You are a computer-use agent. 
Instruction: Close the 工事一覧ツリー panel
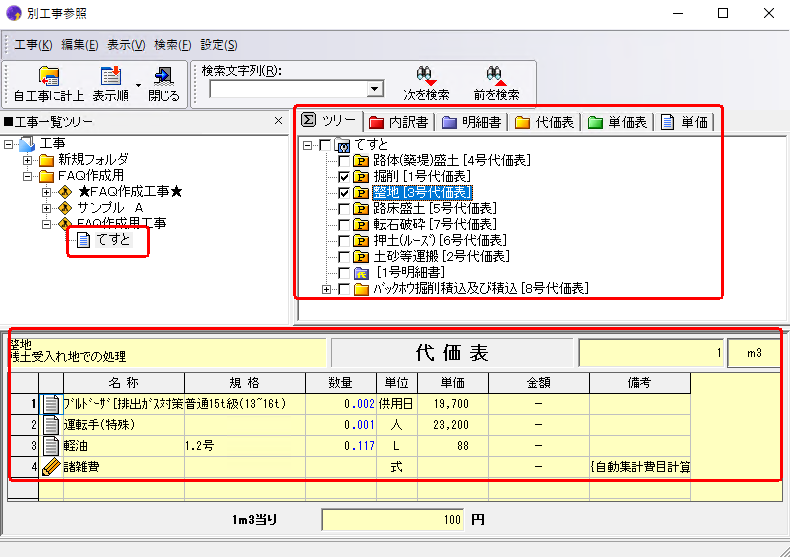point(279,121)
